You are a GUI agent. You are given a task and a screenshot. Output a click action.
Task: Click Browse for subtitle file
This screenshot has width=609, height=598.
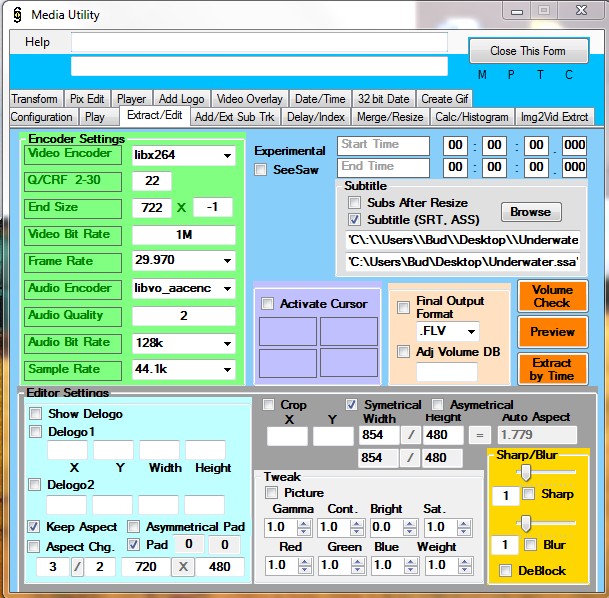(x=531, y=212)
